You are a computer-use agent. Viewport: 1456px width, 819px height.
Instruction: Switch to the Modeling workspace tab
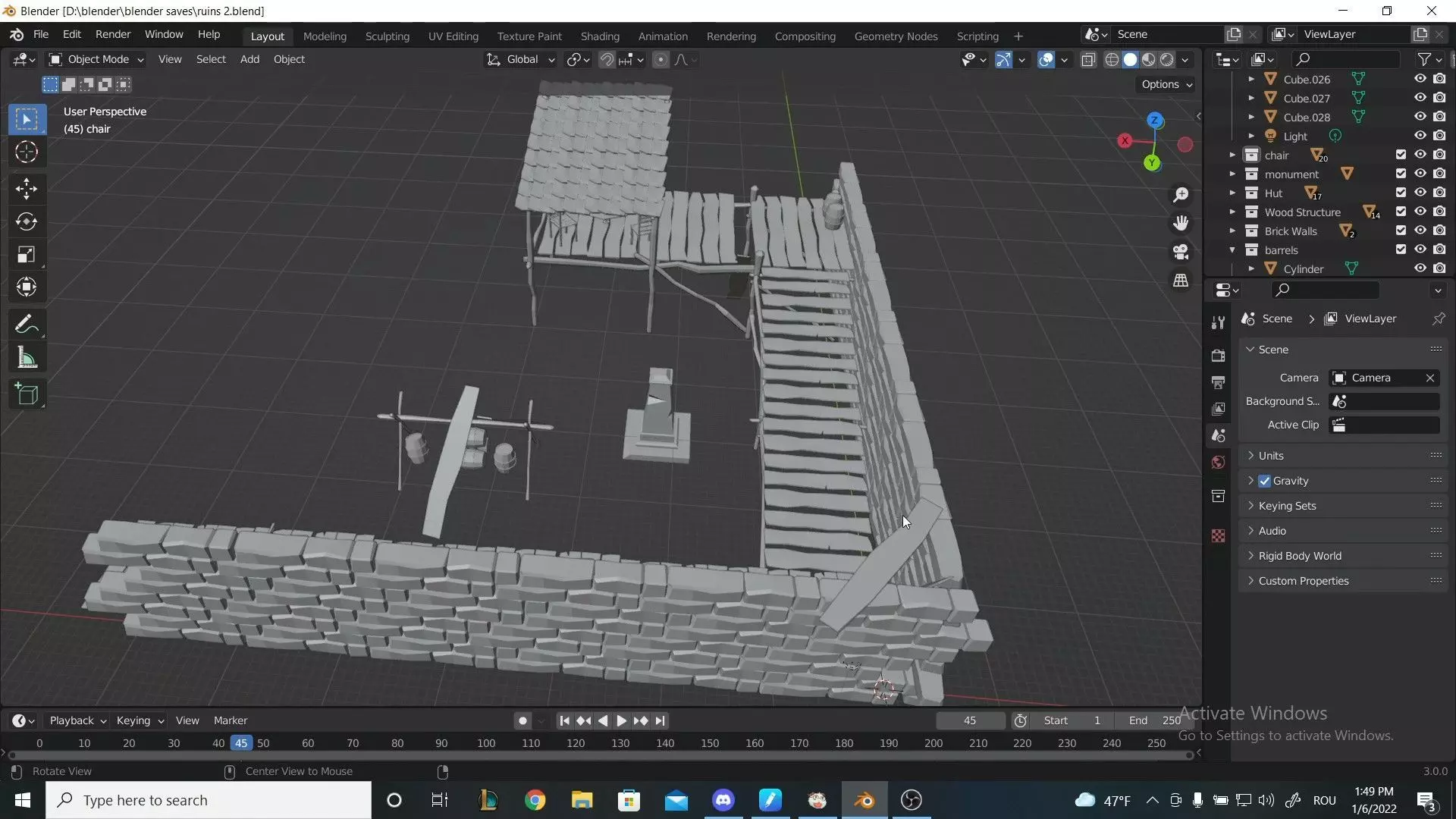pyautogui.click(x=325, y=36)
